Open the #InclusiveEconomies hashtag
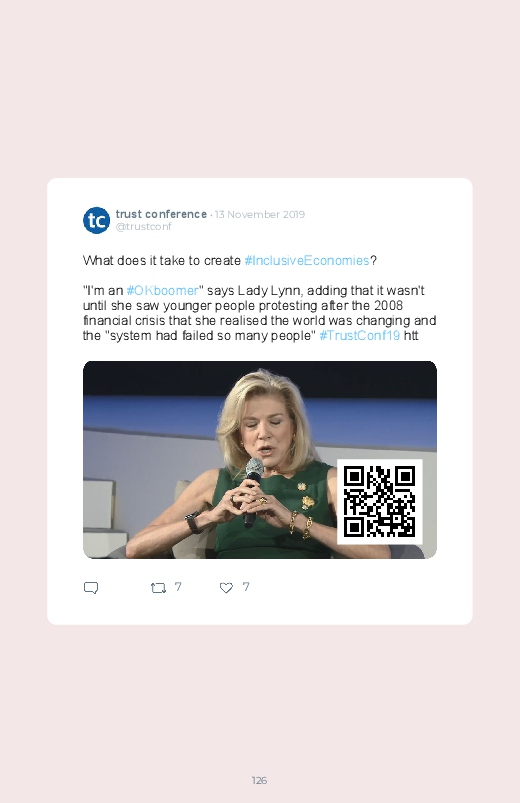The width and height of the screenshot is (520, 803). click(307, 260)
